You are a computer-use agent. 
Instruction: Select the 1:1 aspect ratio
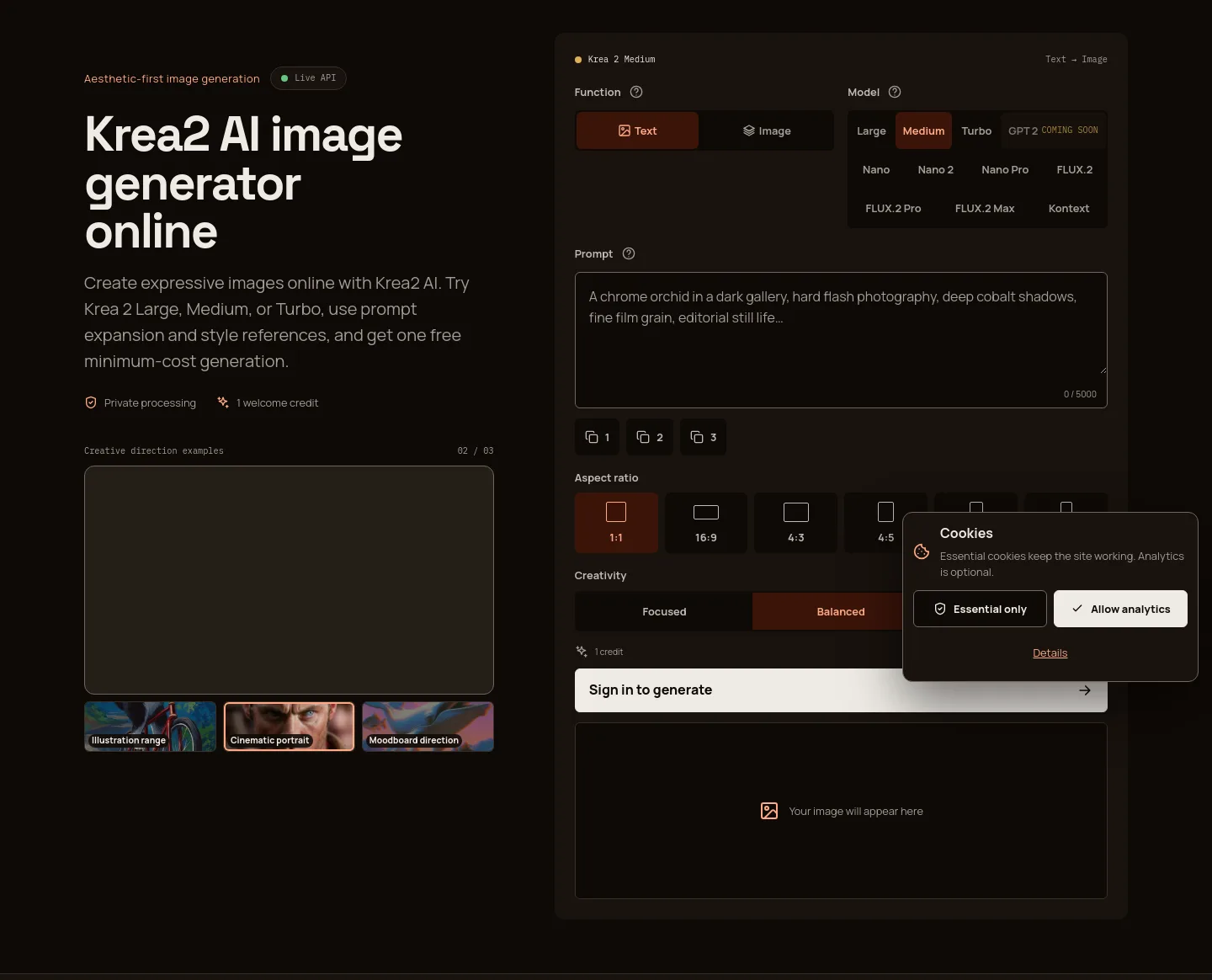coord(616,523)
